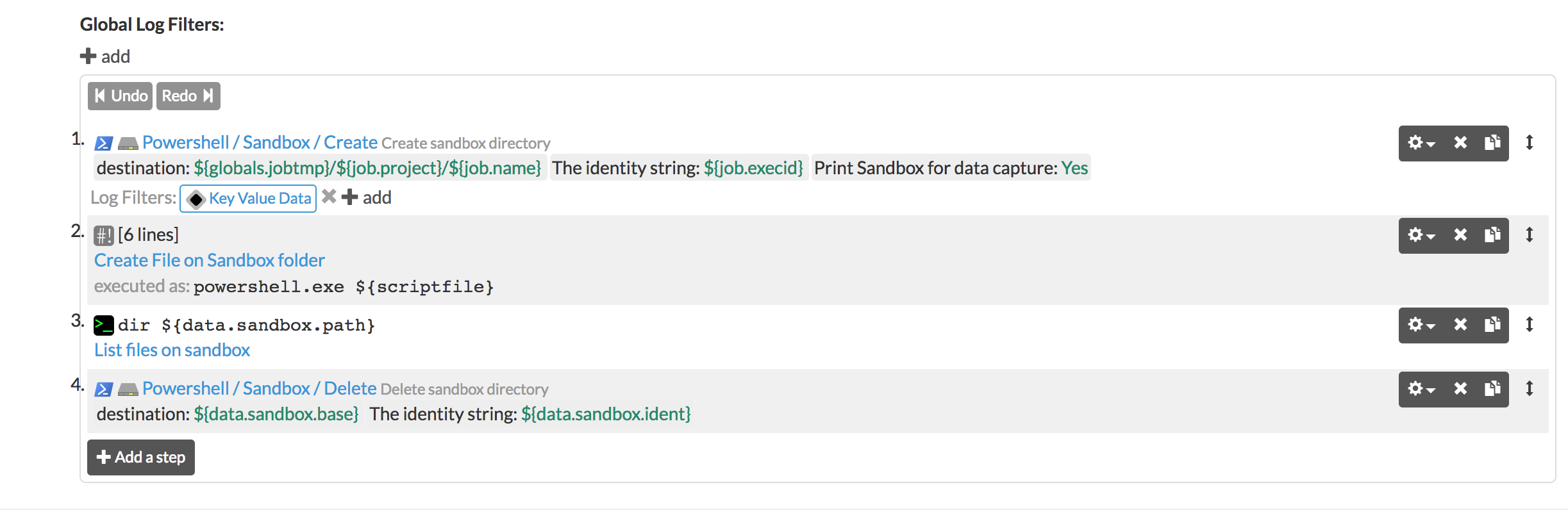This screenshot has width=1568, height=510.
Task: Copy the List files on sandbox step
Action: [x=1492, y=325]
